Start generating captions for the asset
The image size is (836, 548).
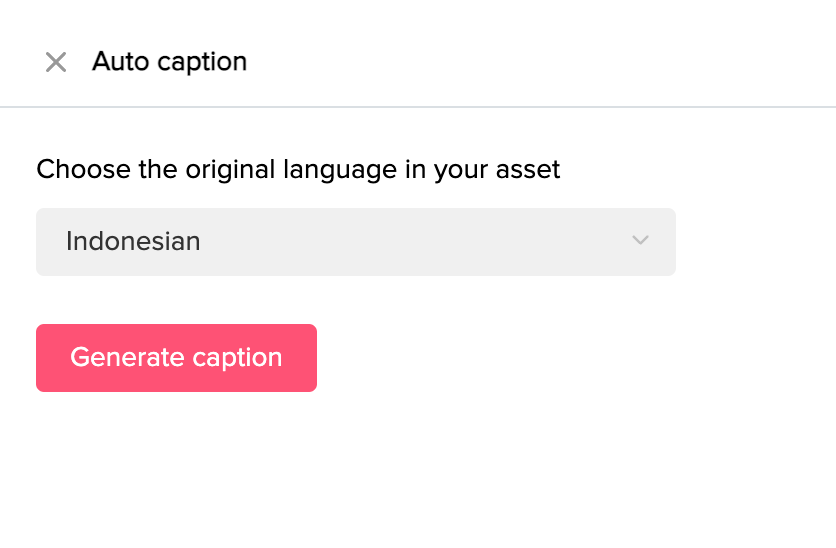pyautogui.click(x=176, y=358)
